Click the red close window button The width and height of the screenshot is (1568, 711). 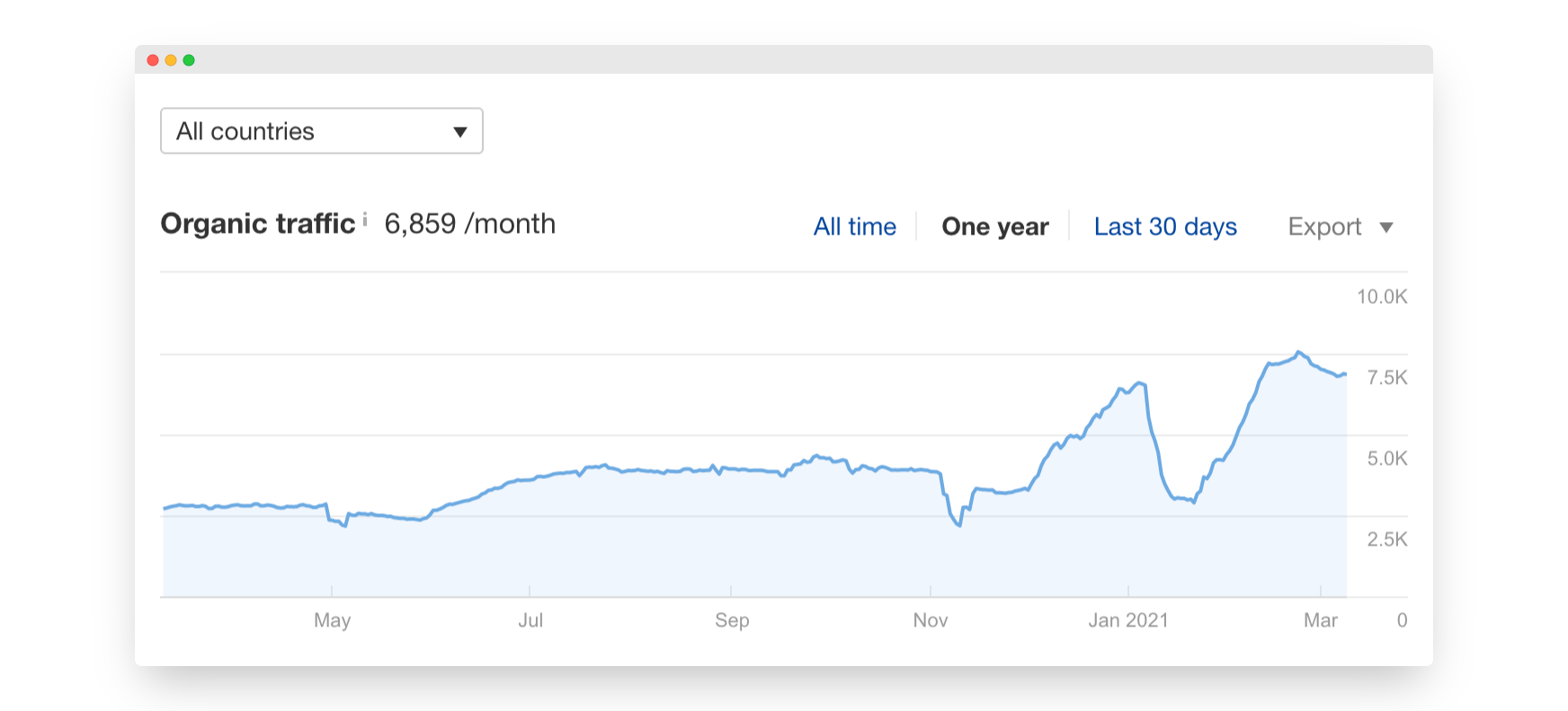point(153,60)
